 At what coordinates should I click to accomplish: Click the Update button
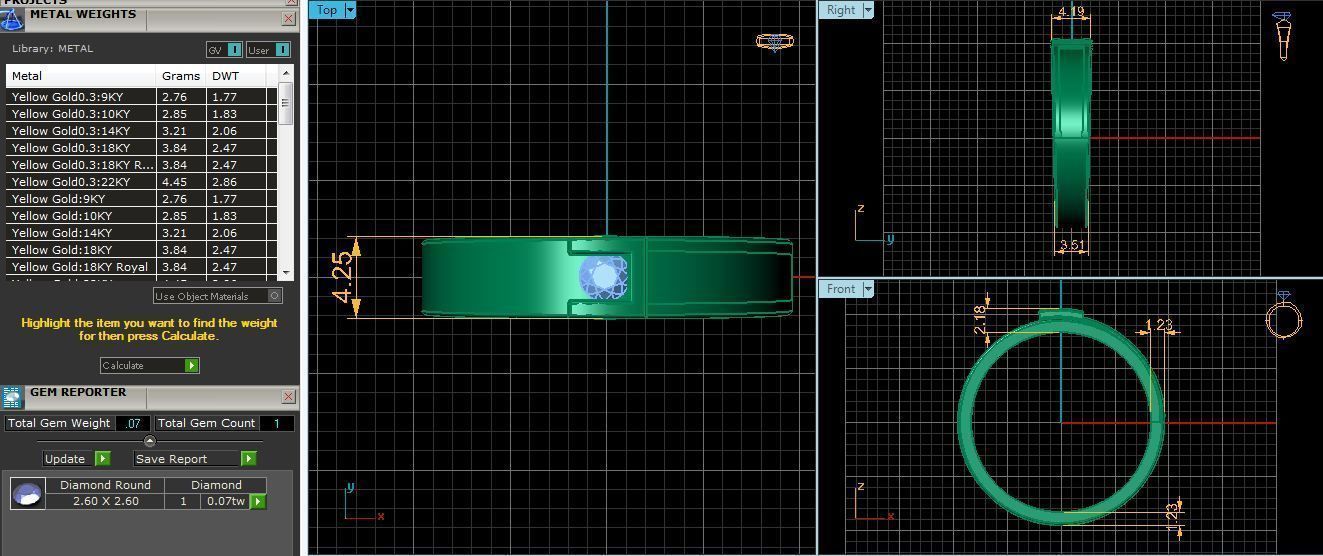[68, 459]
